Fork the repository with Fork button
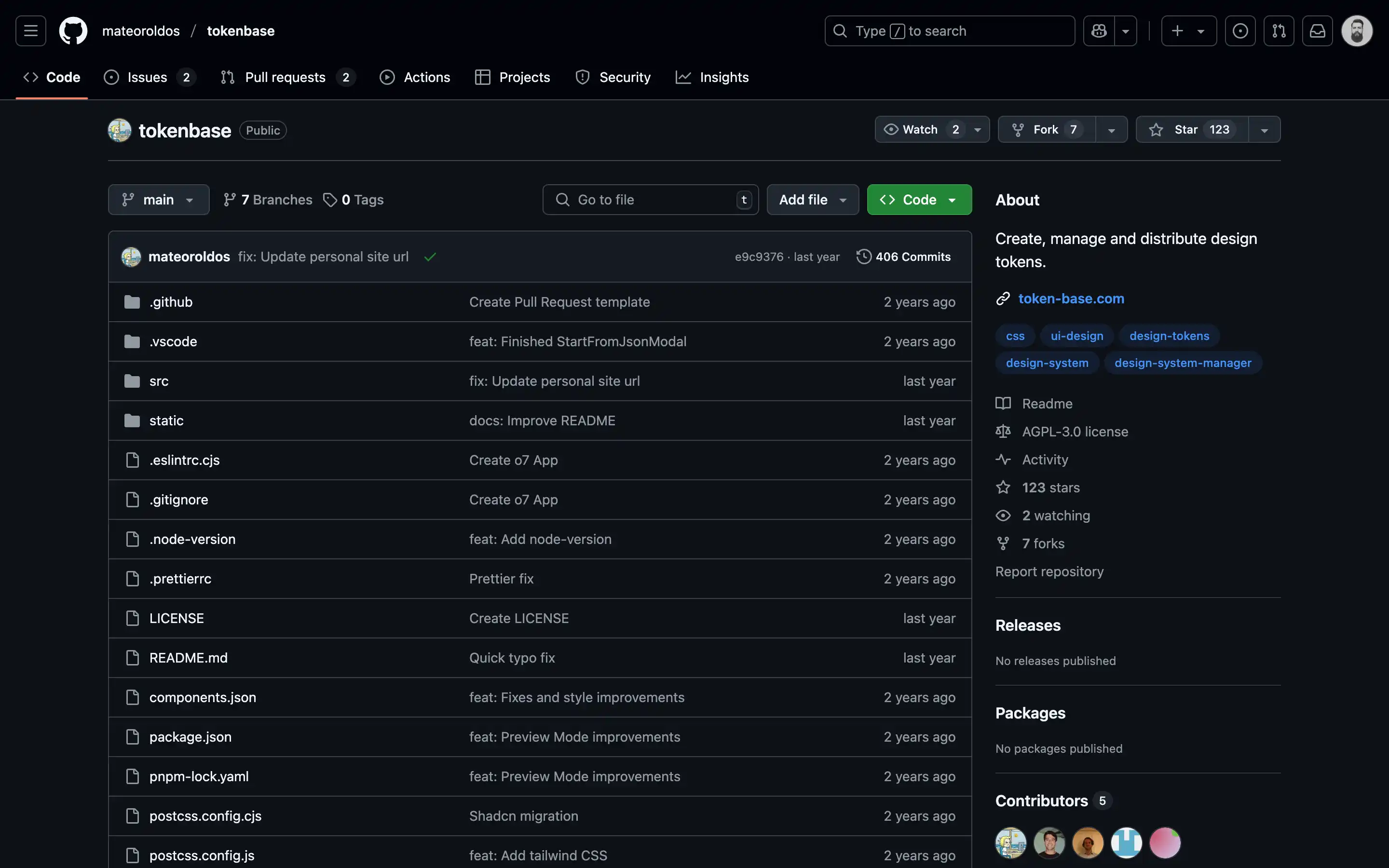This screenshot has height=868, width=1389. click(x=1047, y=130)
